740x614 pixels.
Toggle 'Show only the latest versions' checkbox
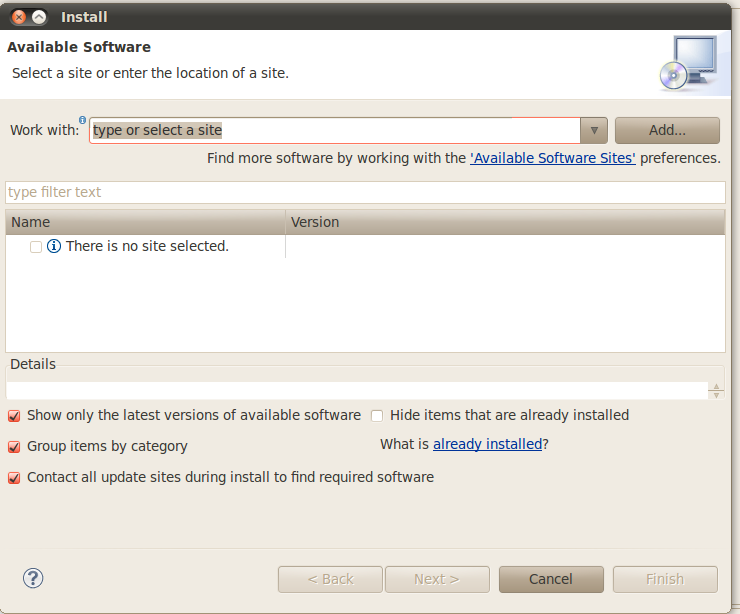[14, 415]
